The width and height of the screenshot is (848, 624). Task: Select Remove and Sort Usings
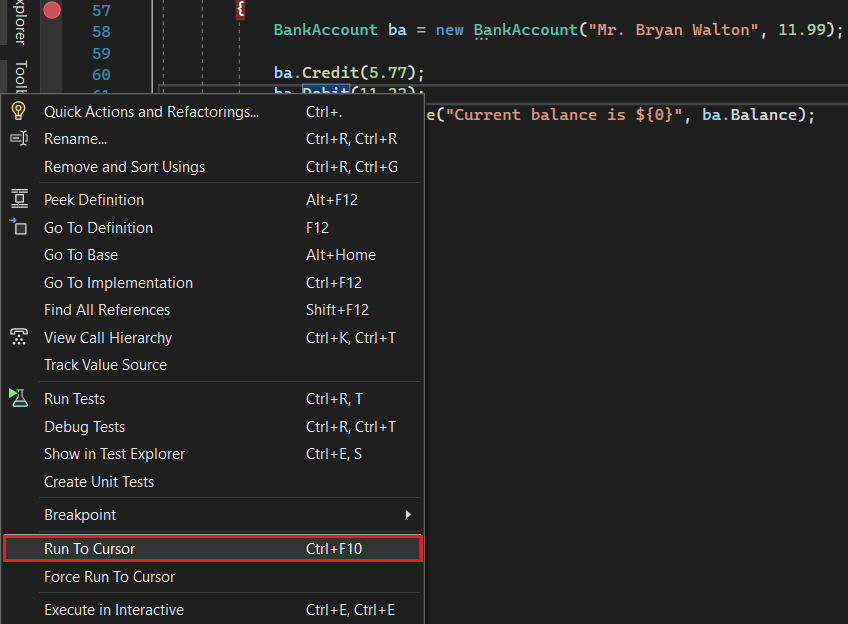[x=124, y=167]
